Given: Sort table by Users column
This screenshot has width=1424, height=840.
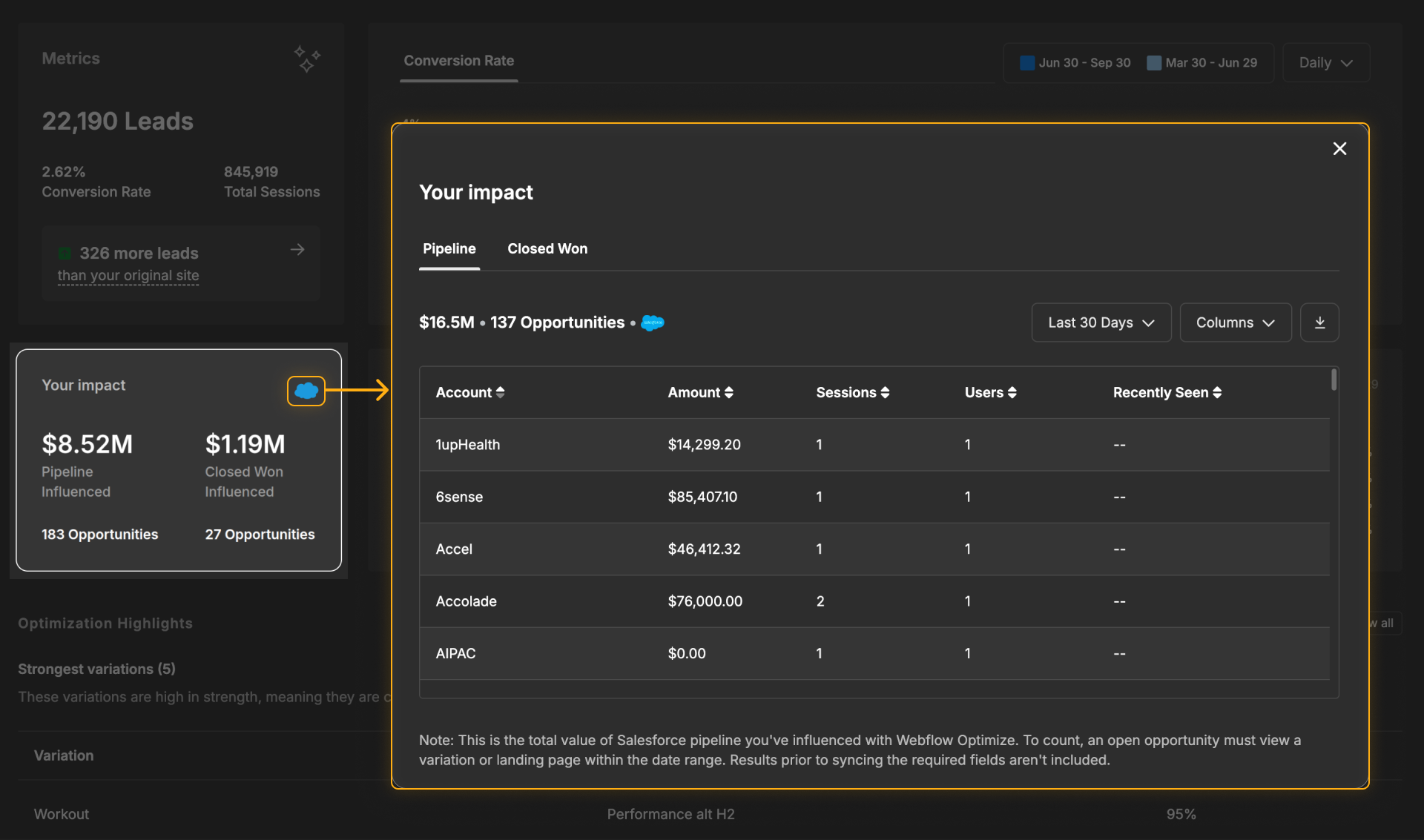Looking at the screenshot, I should click(x=991, y=392).
